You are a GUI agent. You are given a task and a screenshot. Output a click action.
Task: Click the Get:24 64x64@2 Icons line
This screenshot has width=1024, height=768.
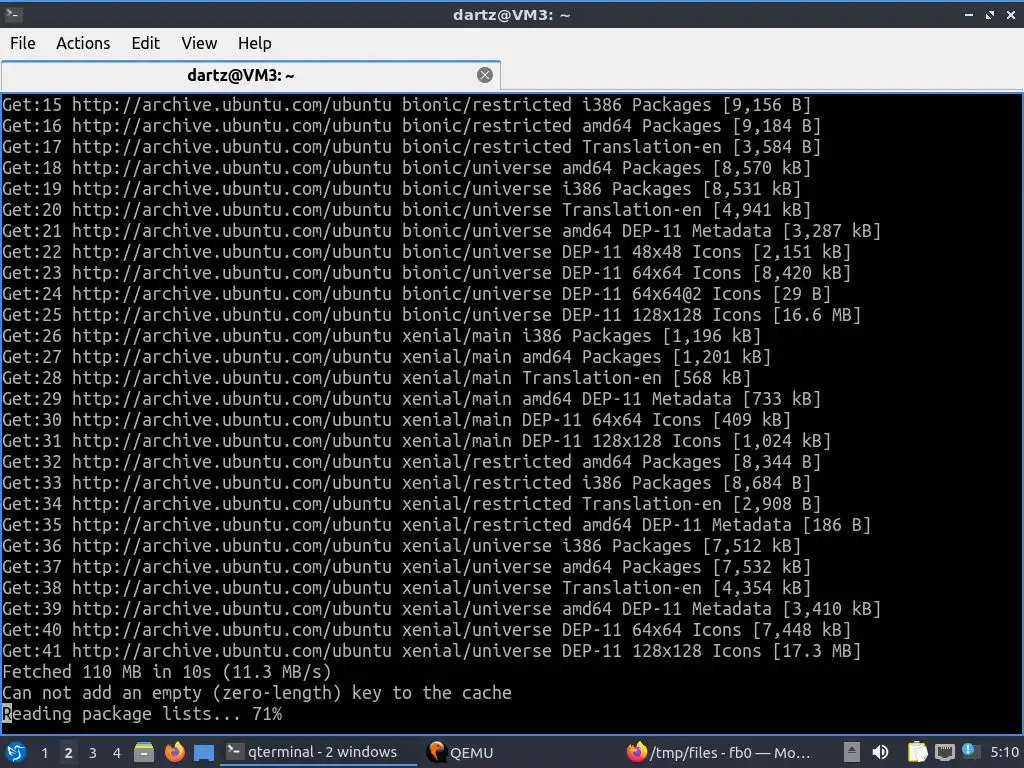416,294
